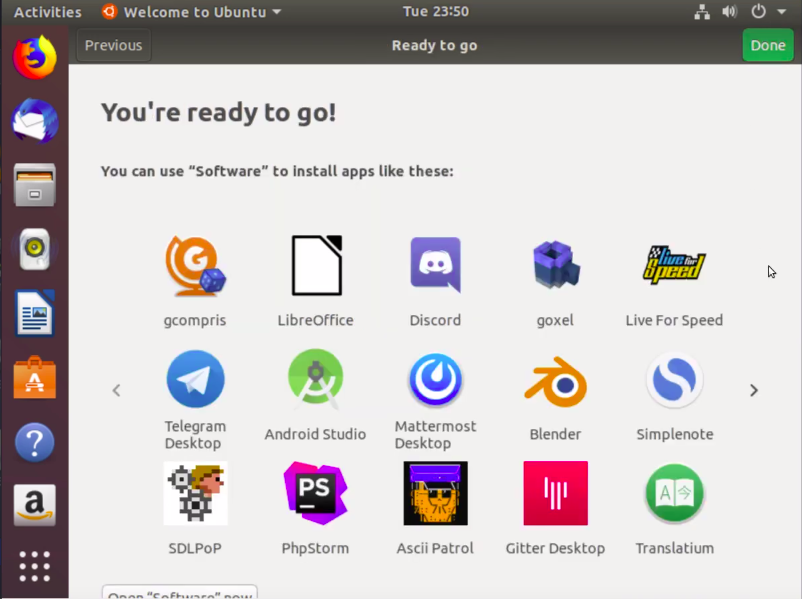
Task: Expand the system menu arrow
Action: pyautogui.click(x=782, y=11)
